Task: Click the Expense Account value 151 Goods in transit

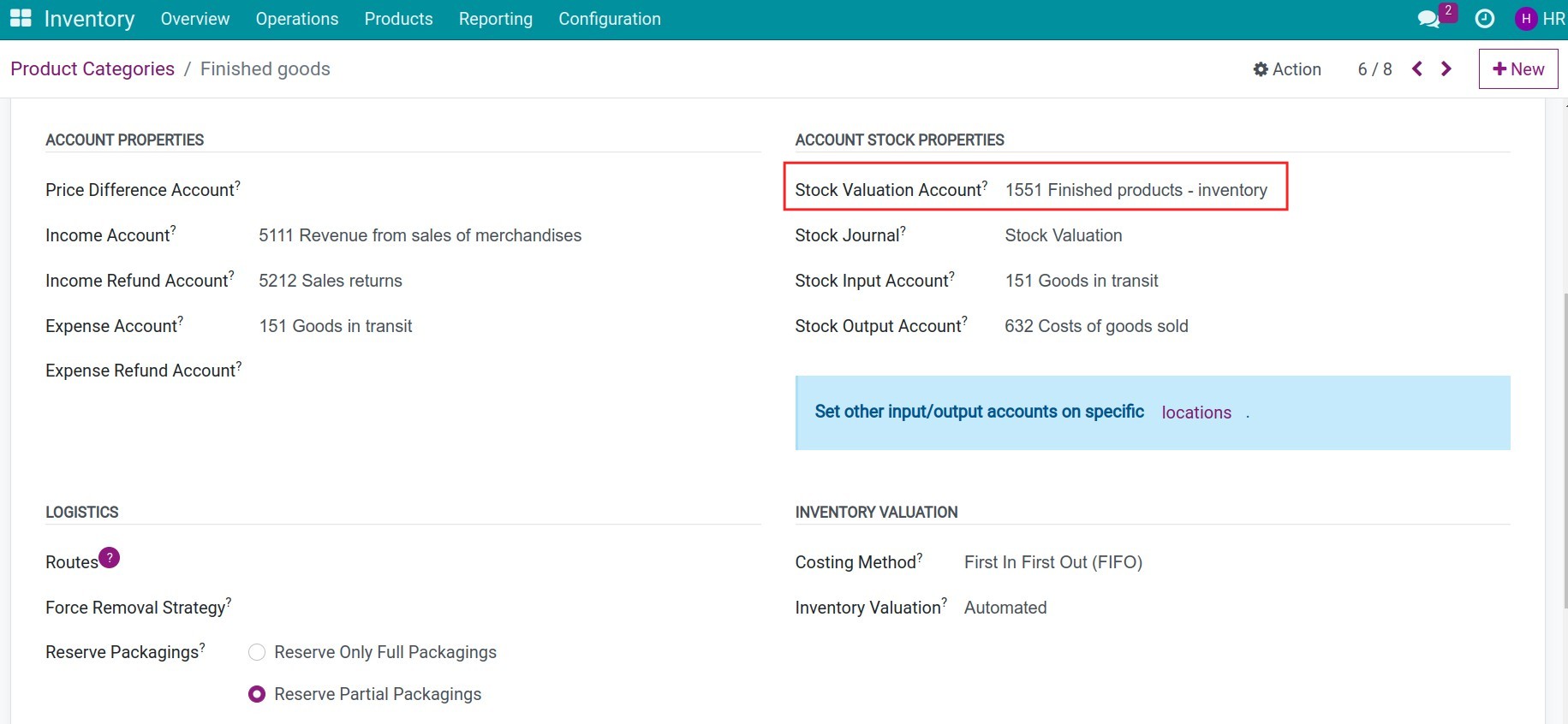Action: point(336,326)
